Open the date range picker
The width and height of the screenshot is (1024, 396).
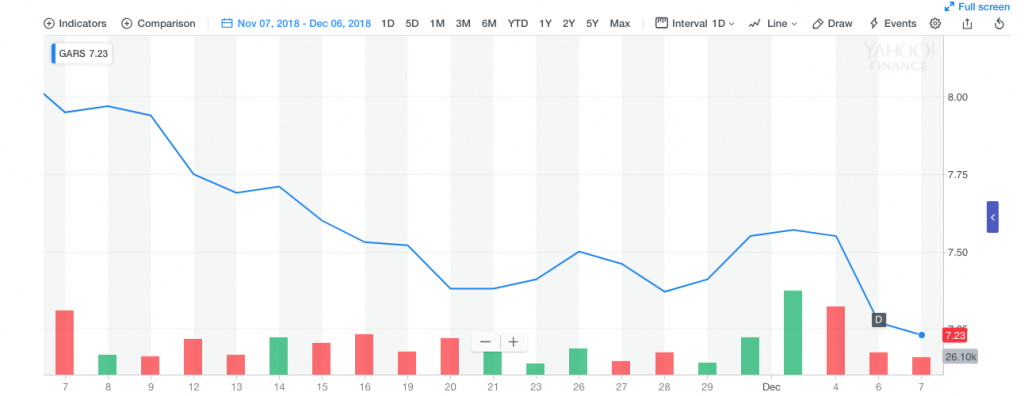pyautogui.click(x=296, y=24)
